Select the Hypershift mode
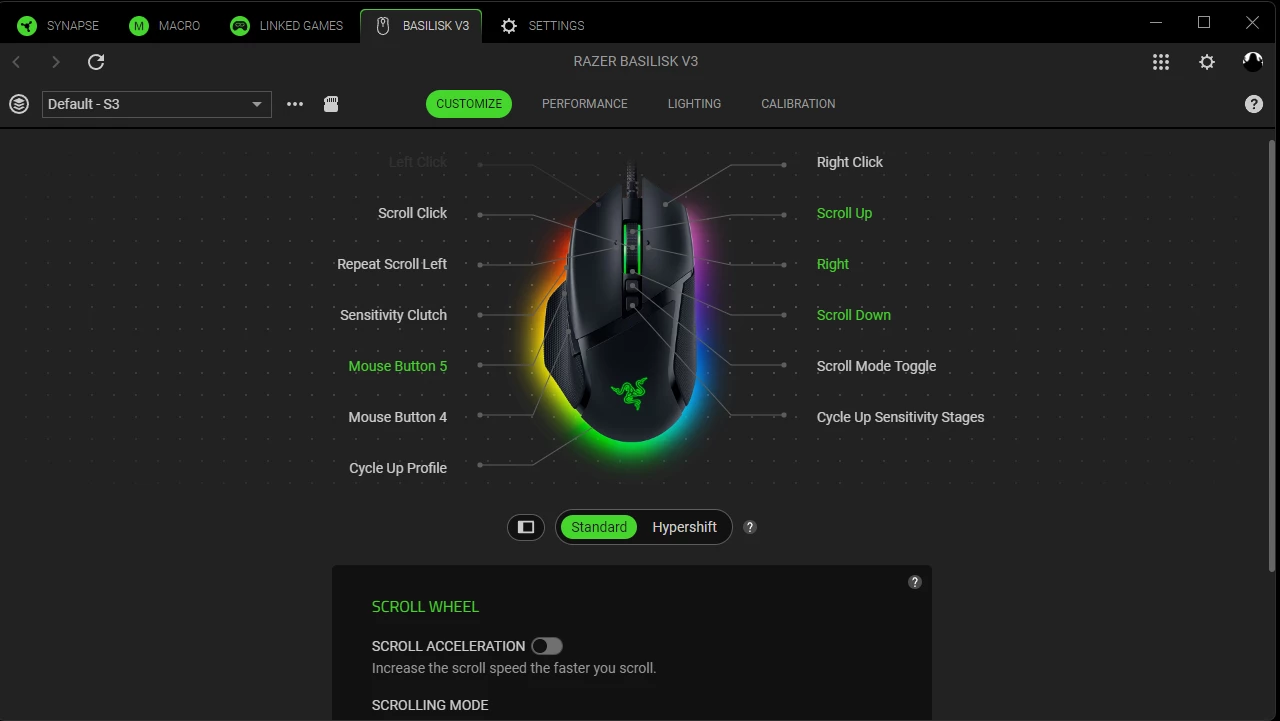1280x721 pixels. 684,527
